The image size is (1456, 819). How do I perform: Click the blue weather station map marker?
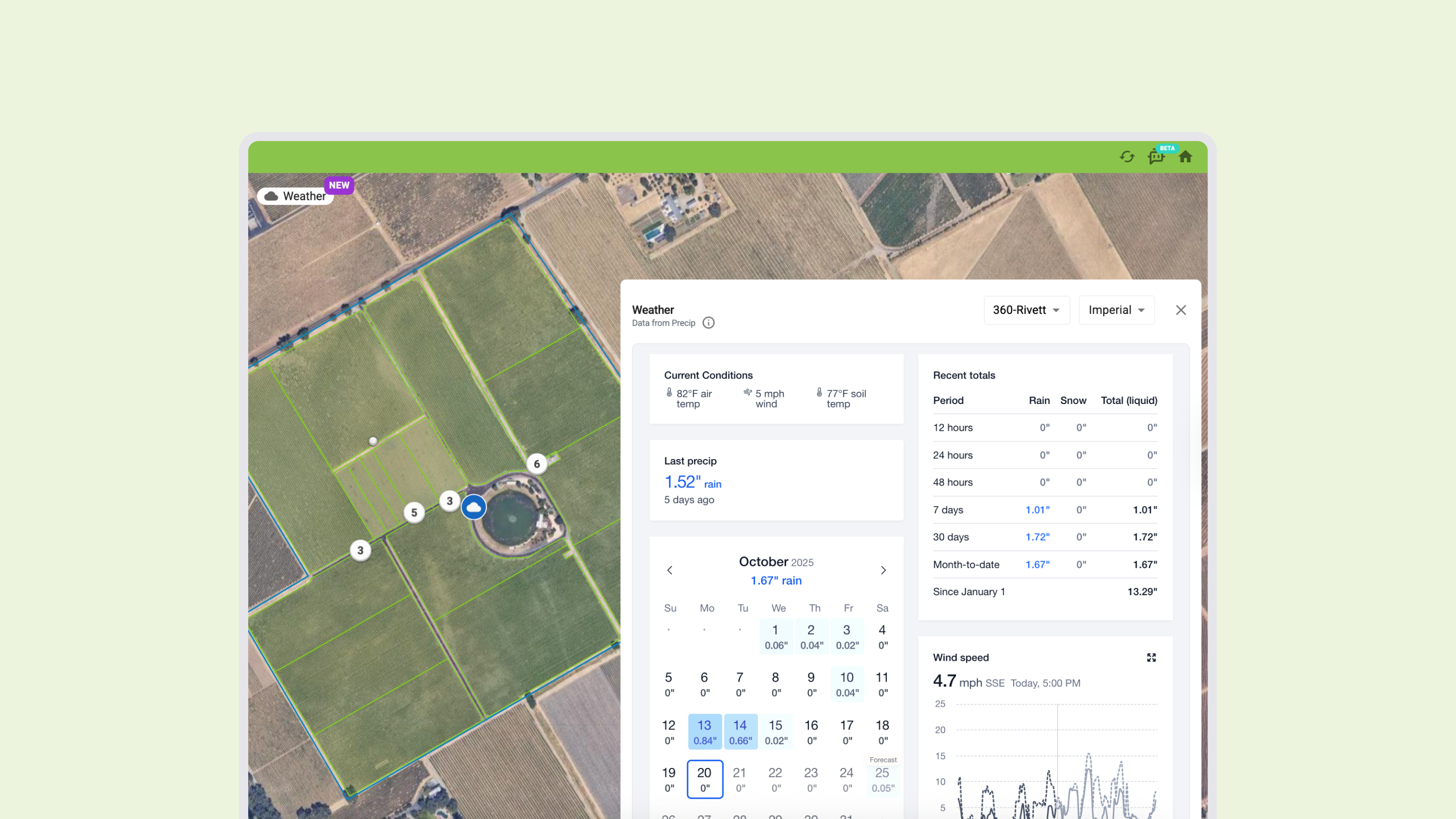click(x=474, y=507)
